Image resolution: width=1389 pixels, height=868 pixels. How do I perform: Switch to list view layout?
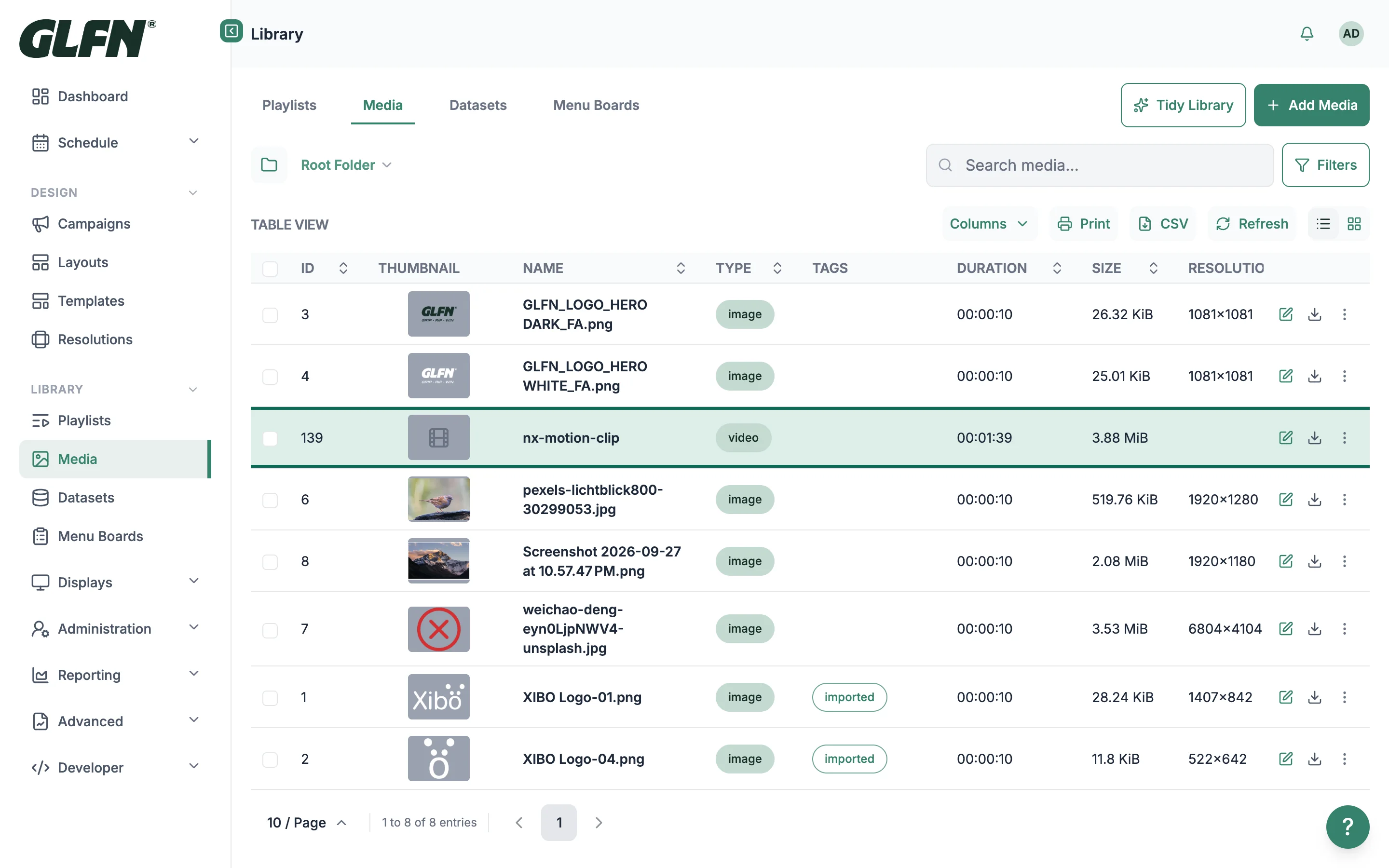pyautogui.click(x=1323, y=224)
